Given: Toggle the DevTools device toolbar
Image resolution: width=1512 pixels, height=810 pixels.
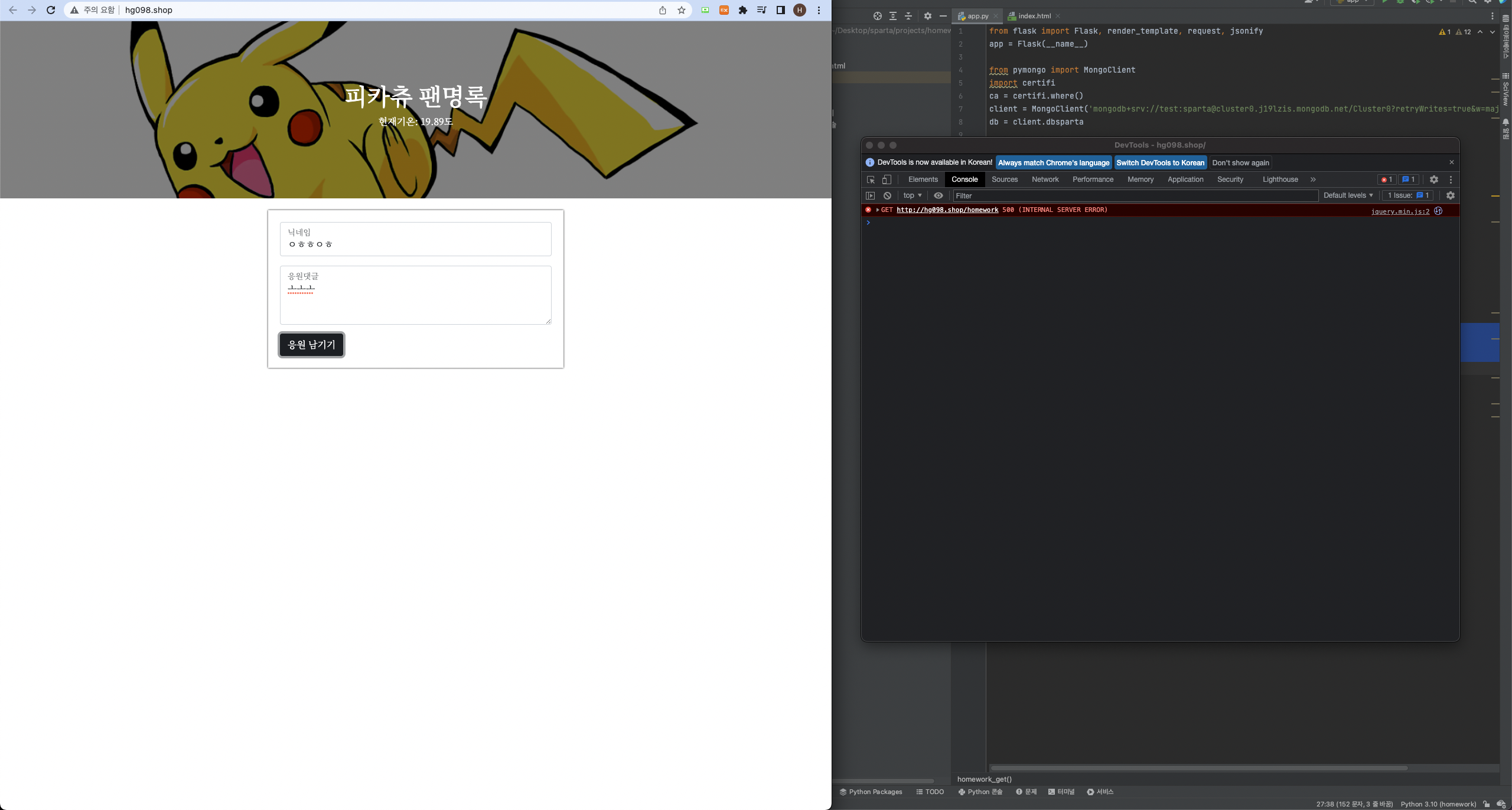Looking at the screenshot, I should point(887,179).
